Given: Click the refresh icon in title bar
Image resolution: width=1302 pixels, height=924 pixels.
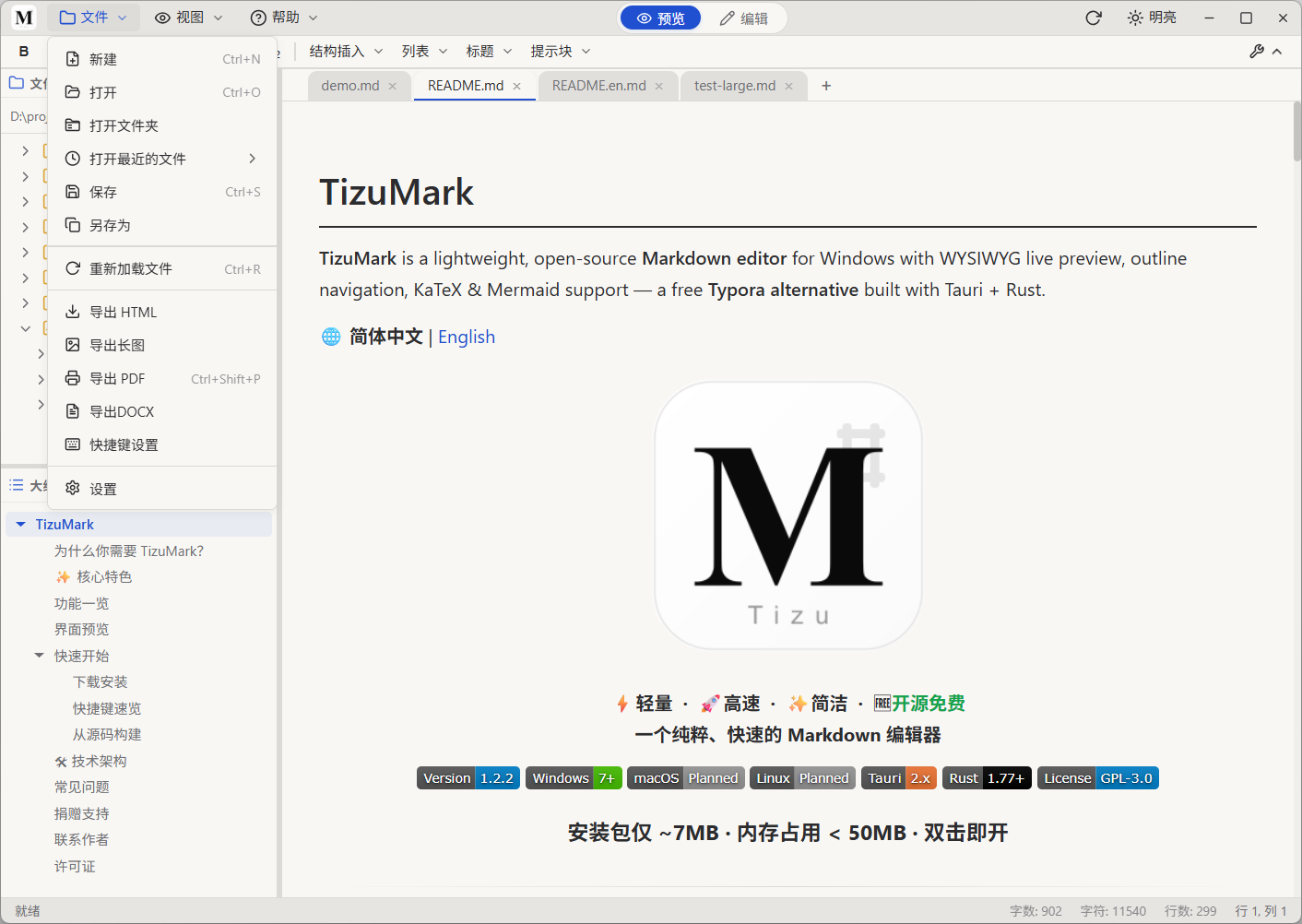Looking at the screenshot, I should 1094,18.
